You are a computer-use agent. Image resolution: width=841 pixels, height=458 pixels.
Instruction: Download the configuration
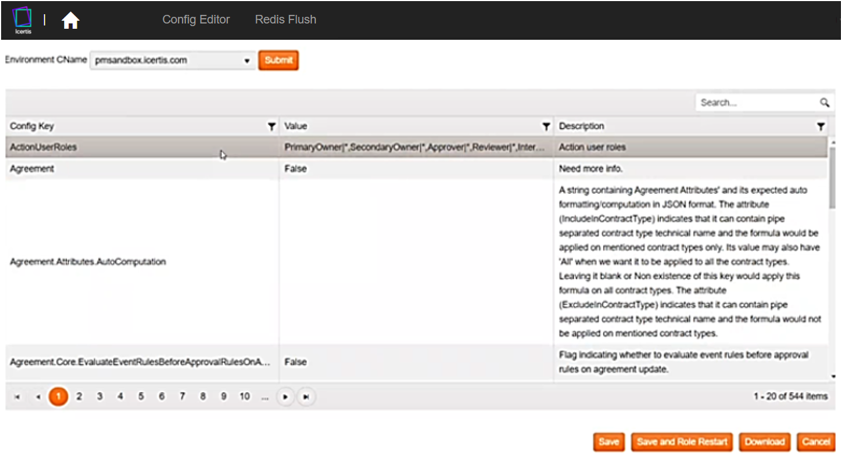(766, 442)
